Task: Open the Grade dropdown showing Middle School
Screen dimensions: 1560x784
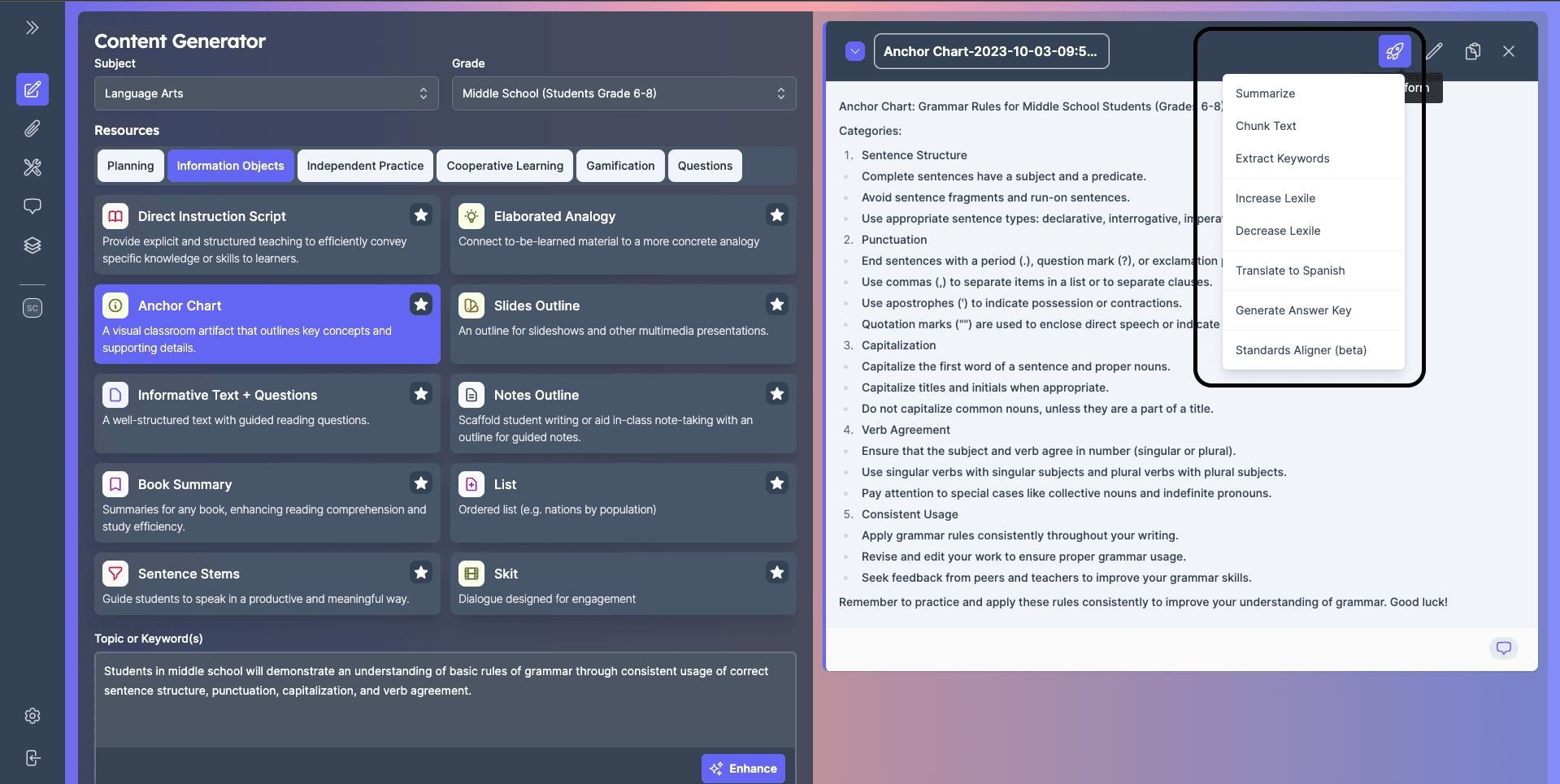Action: tap(624, 93)
